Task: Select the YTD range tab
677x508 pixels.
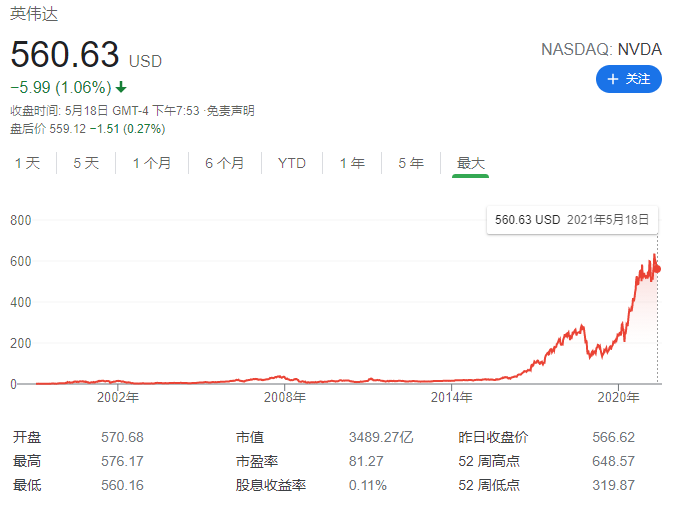Action: tap(292, 163)
